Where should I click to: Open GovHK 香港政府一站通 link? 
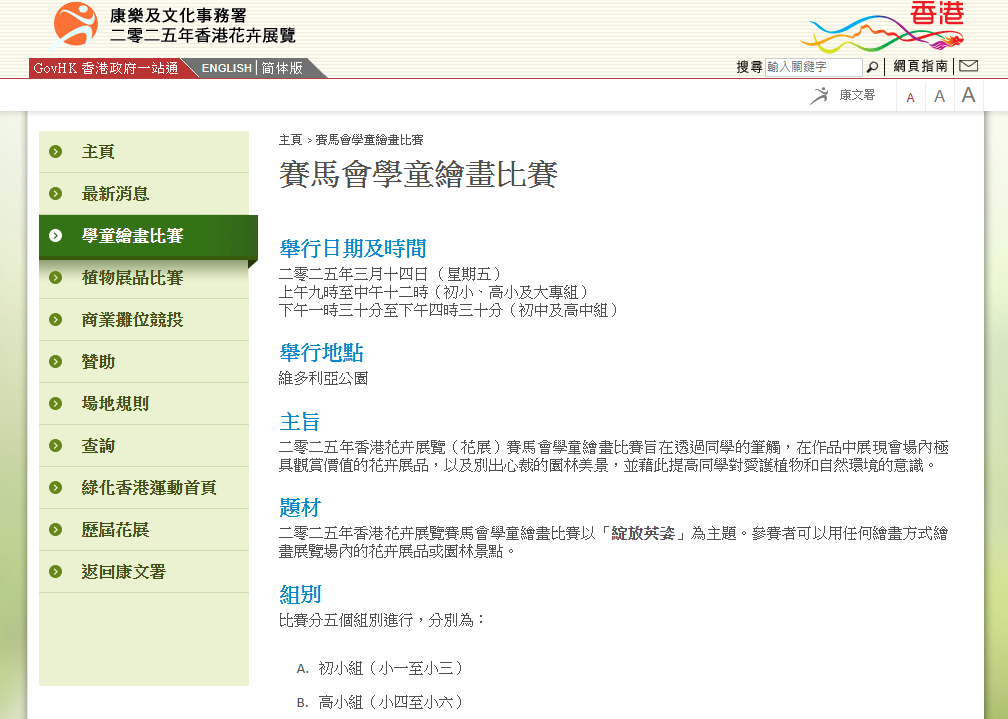105,68
